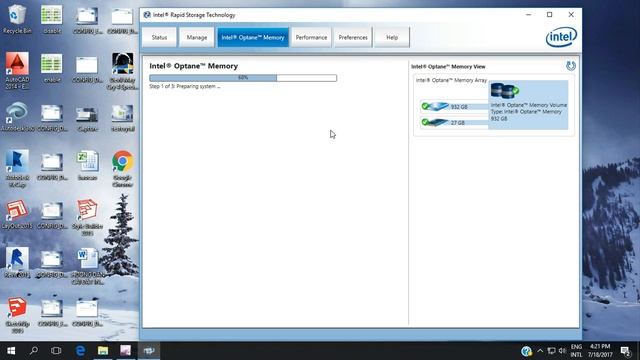
Task: Select the 932 GB disk in the array
Action: (x=454, y=107)
